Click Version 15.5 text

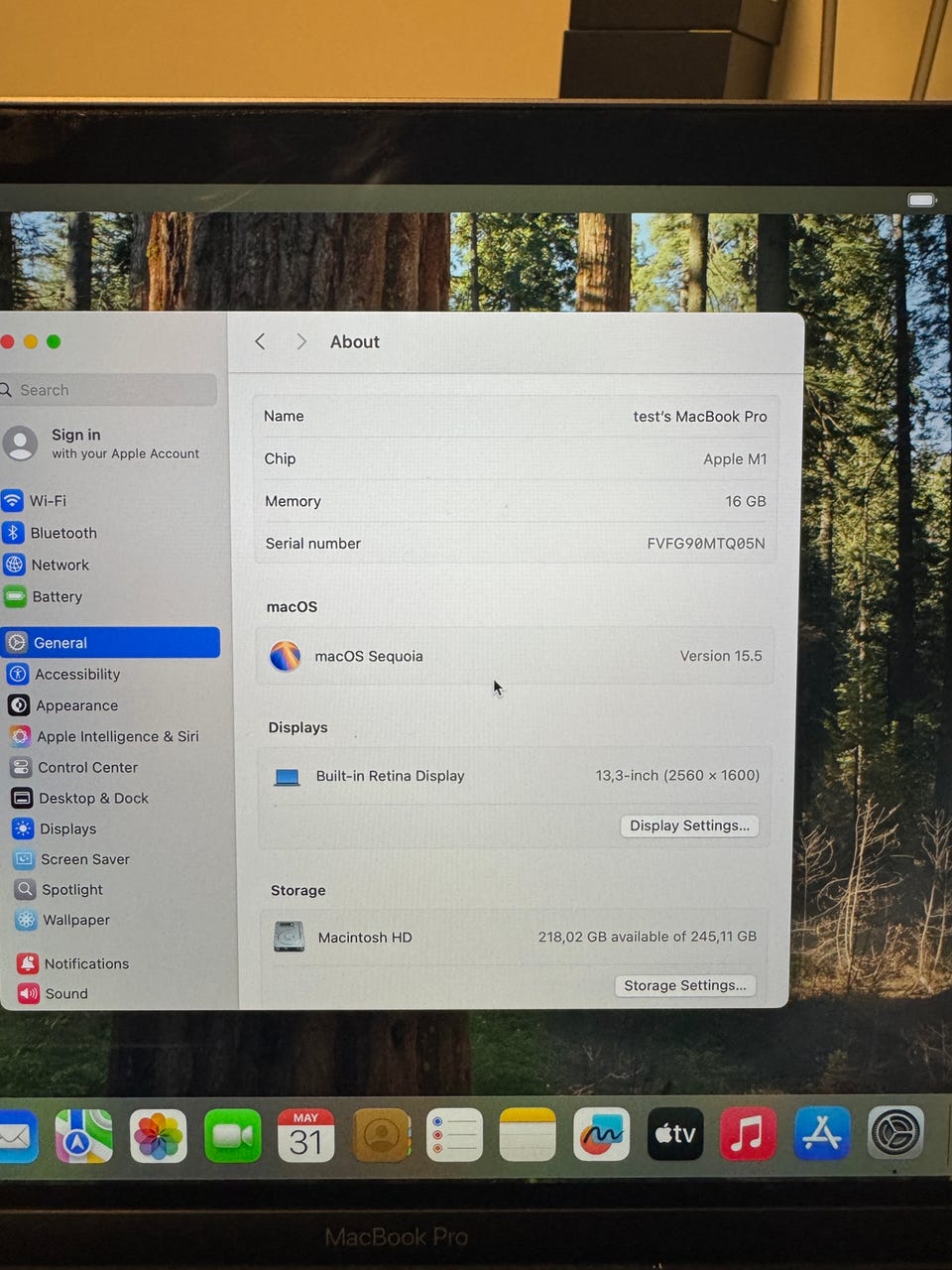click(721, 656)
